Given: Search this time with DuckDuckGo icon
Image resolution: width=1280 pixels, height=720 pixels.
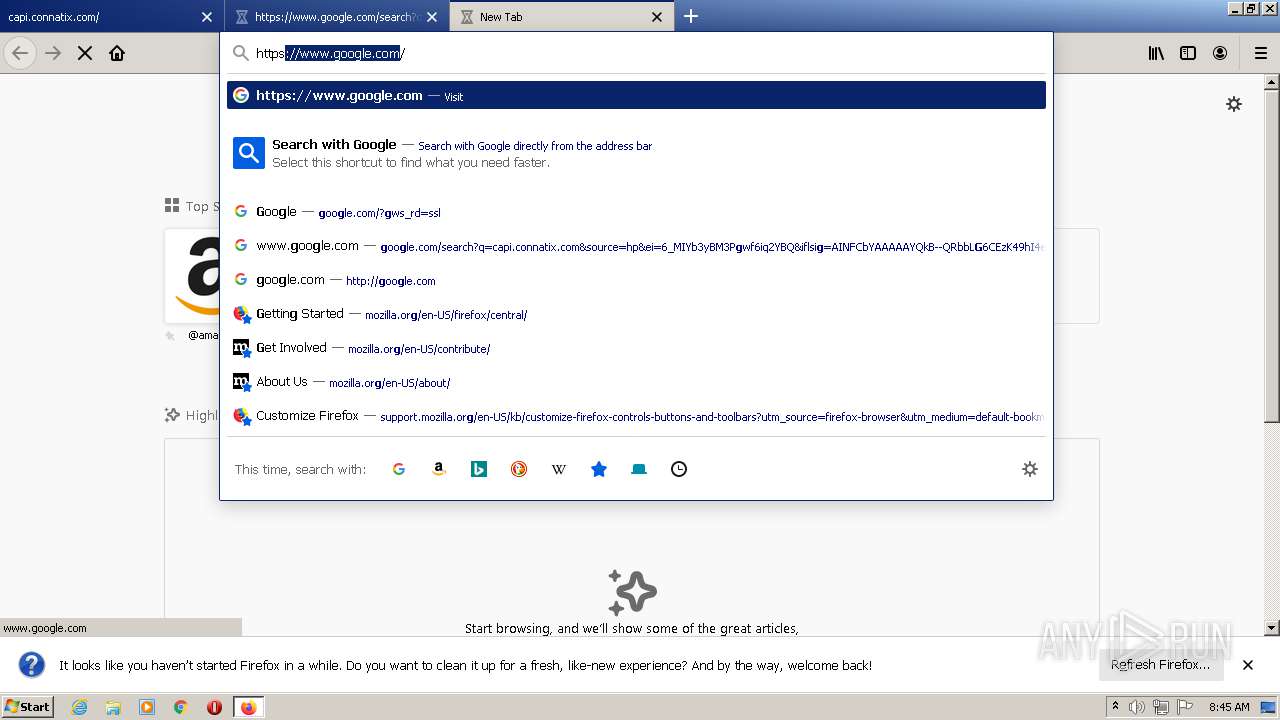Looking at the screenshot, I should [519, 469].
